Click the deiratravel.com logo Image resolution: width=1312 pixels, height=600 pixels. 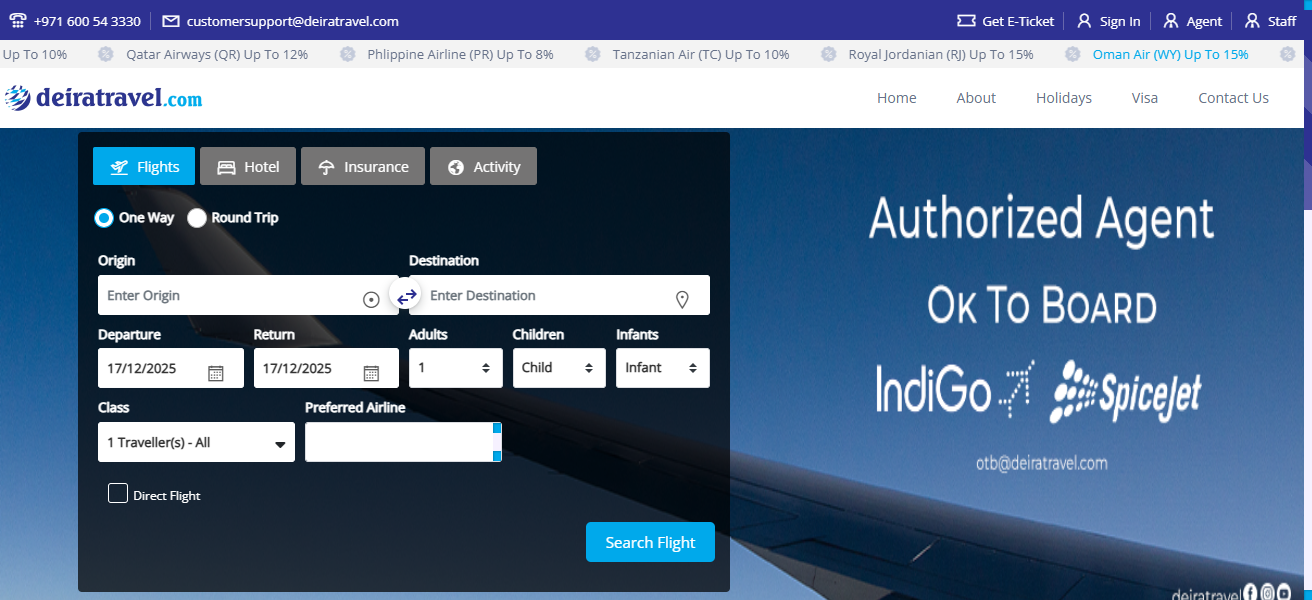click(x=104, y=98)
